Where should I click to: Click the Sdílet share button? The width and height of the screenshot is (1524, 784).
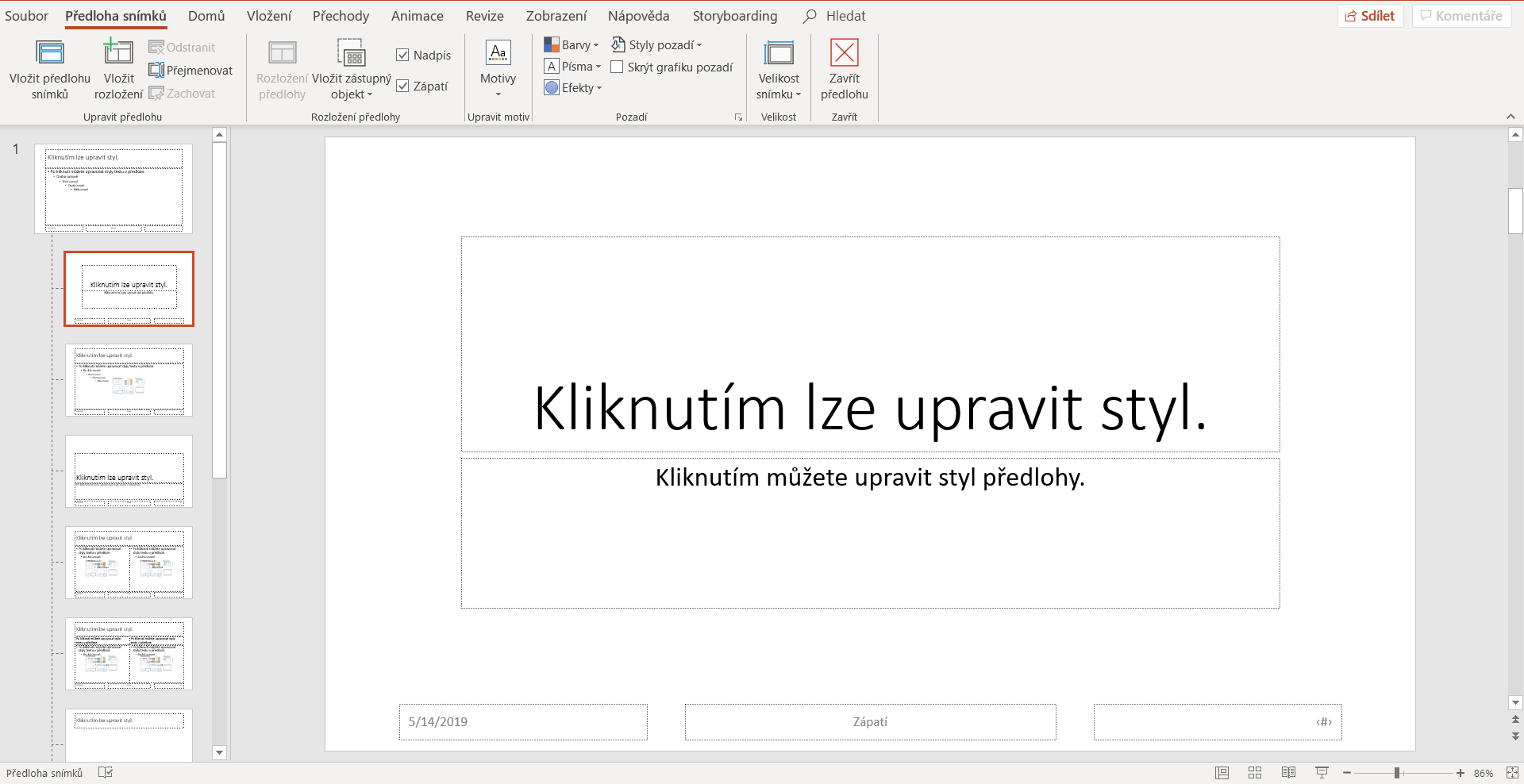[x=1370, y=16]
